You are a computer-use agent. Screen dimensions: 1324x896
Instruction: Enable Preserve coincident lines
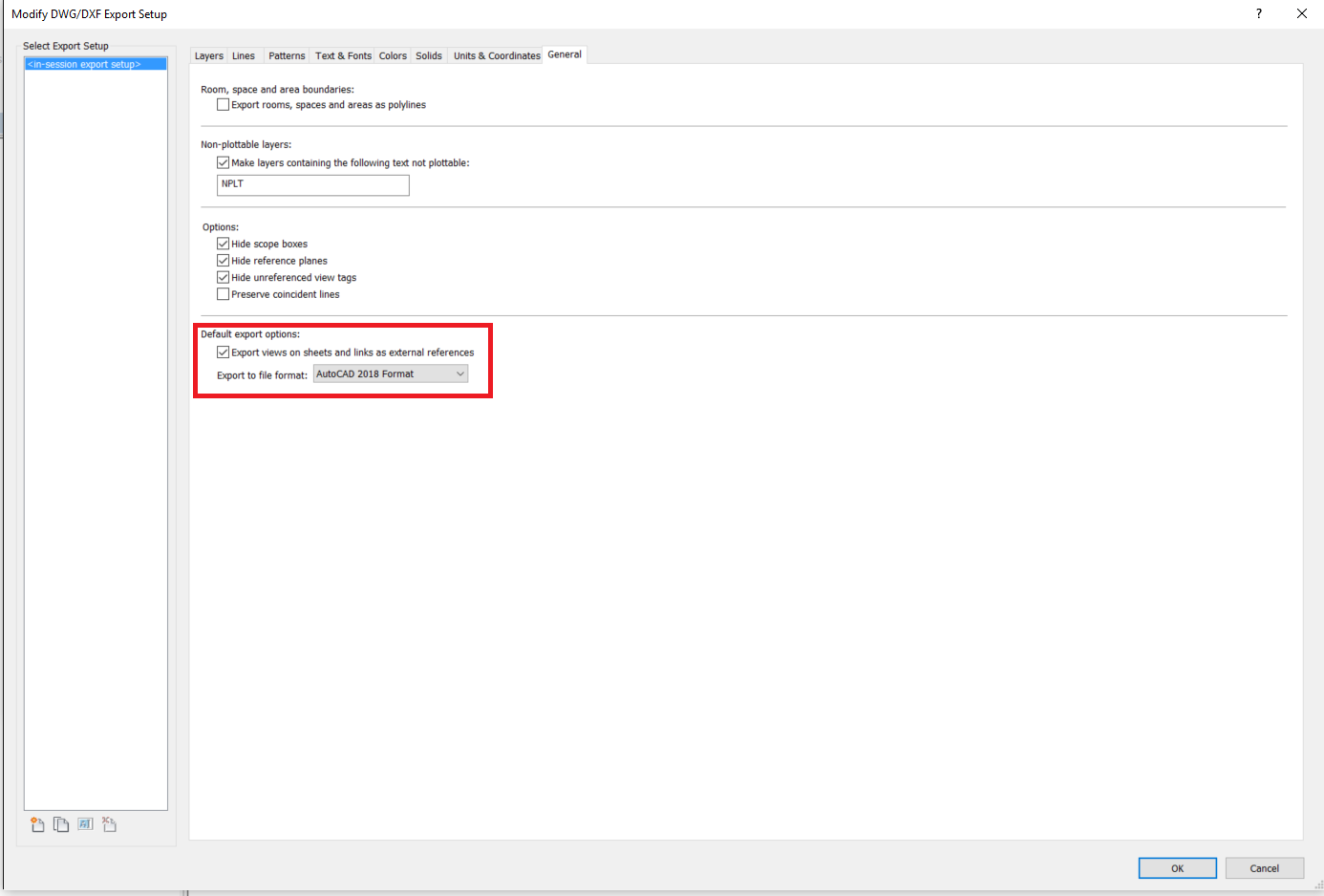pyautogui.click(x=223, y=293)
